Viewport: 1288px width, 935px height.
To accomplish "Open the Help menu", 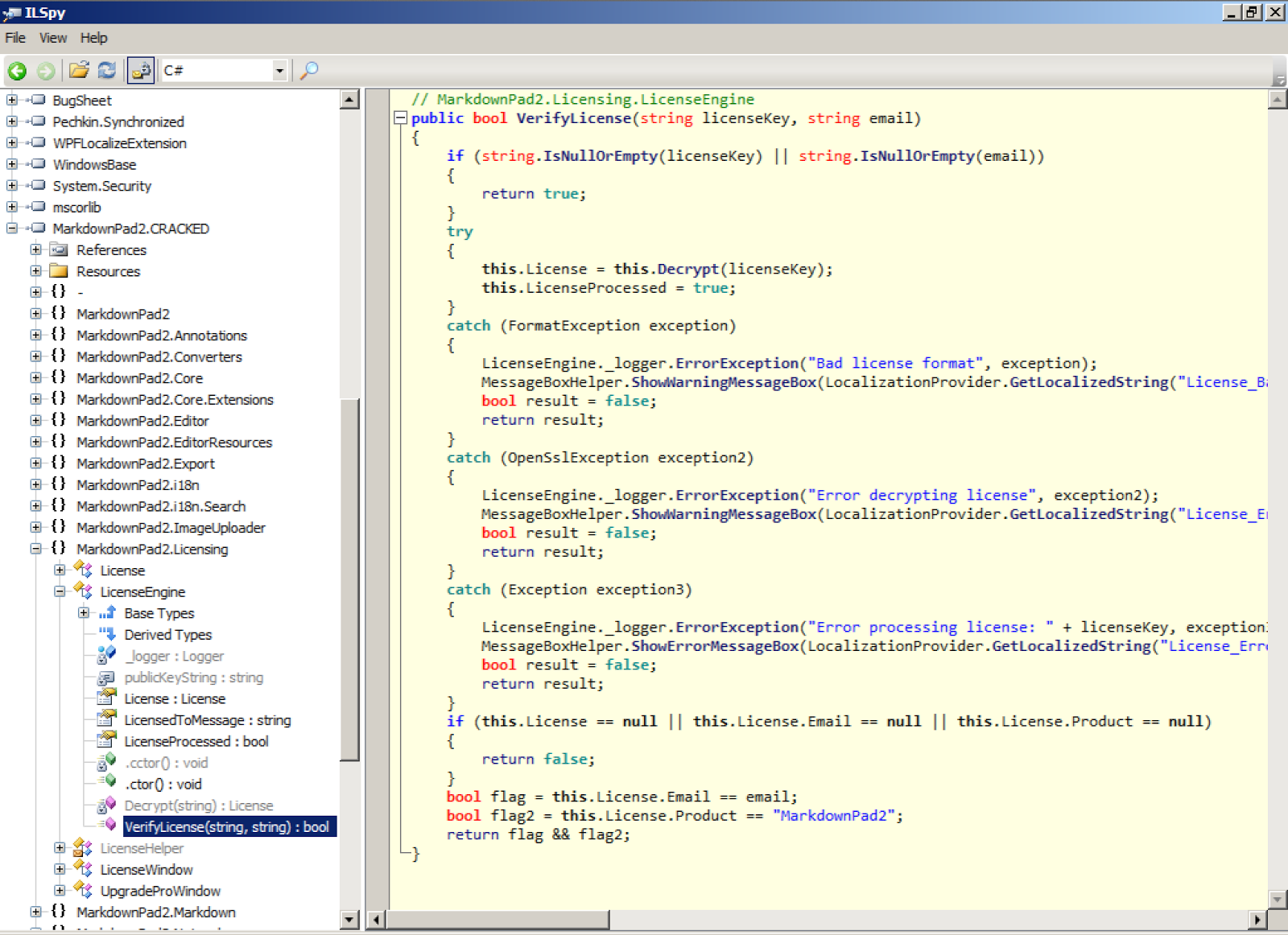I will click(93, 38).
